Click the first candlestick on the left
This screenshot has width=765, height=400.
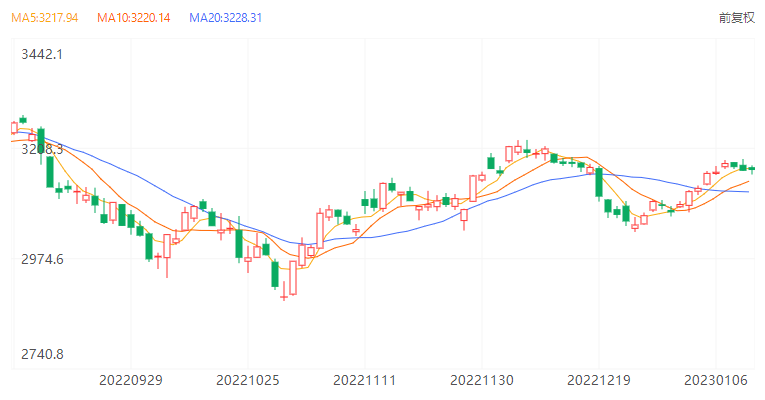[x=14, y=127]
